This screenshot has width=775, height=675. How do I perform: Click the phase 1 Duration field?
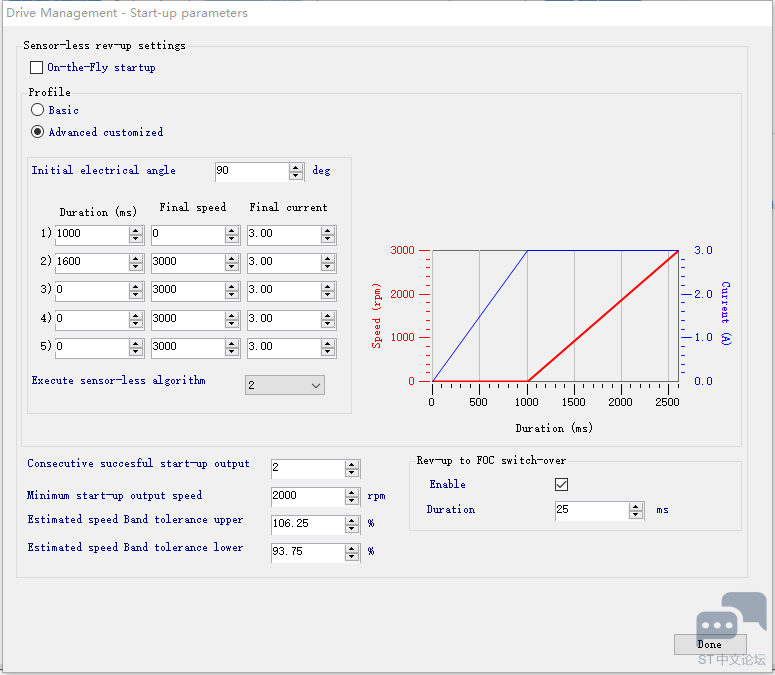tap(91, 235)
